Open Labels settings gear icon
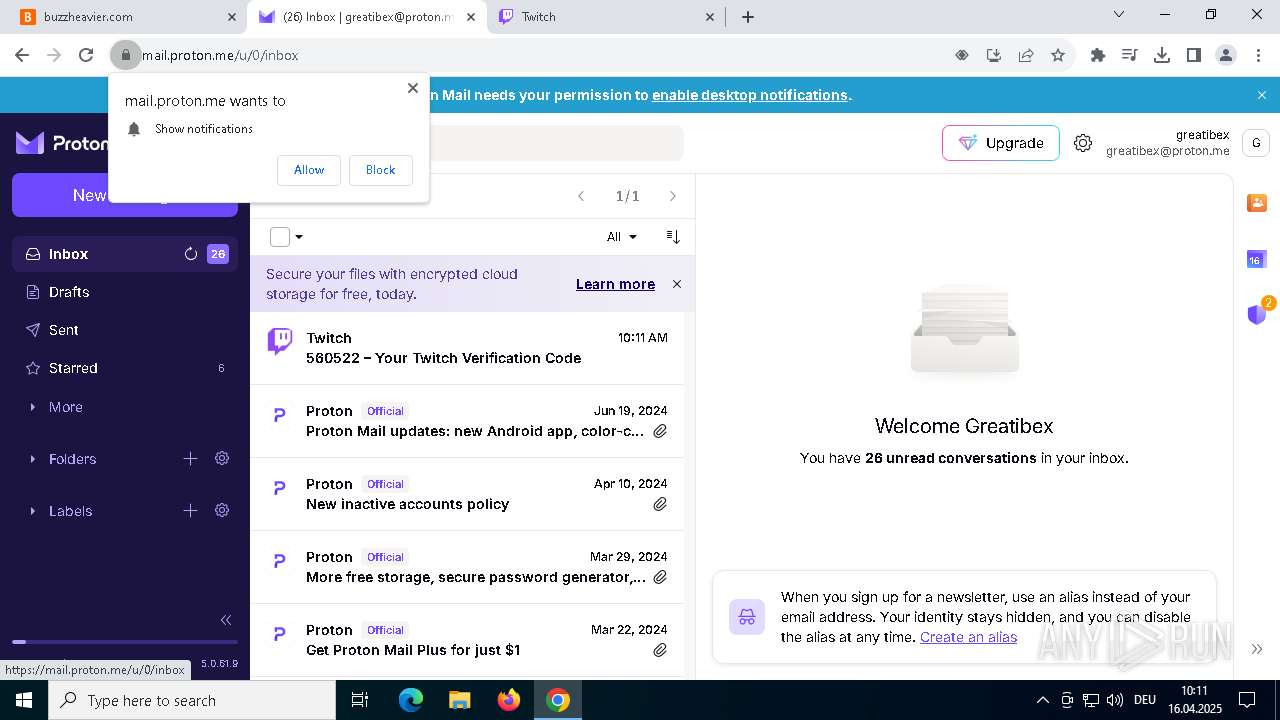This screenshot has width=1280, height=720. pos(222,510)
